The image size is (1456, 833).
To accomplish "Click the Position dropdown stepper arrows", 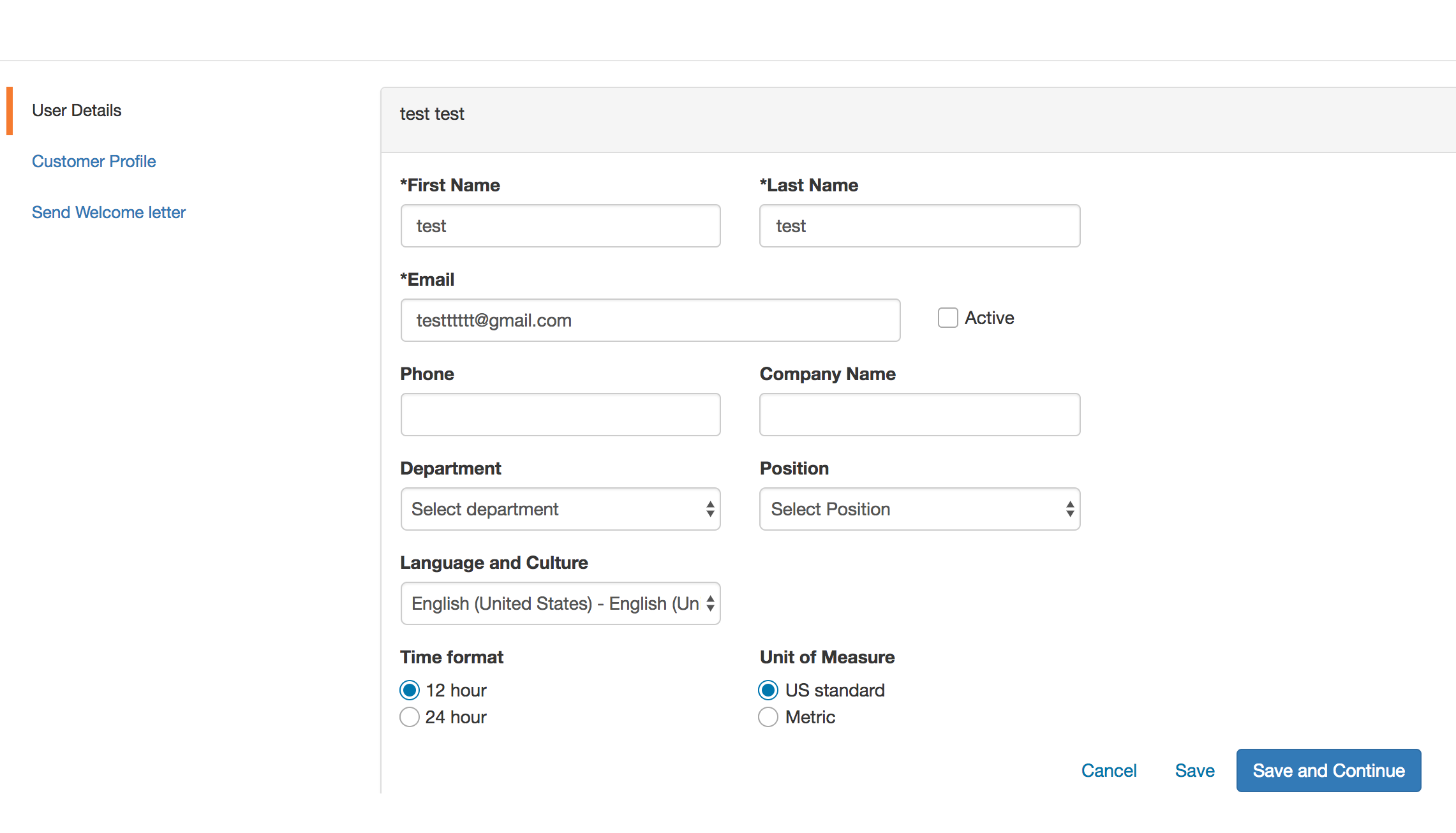I will pos(1069,509).
